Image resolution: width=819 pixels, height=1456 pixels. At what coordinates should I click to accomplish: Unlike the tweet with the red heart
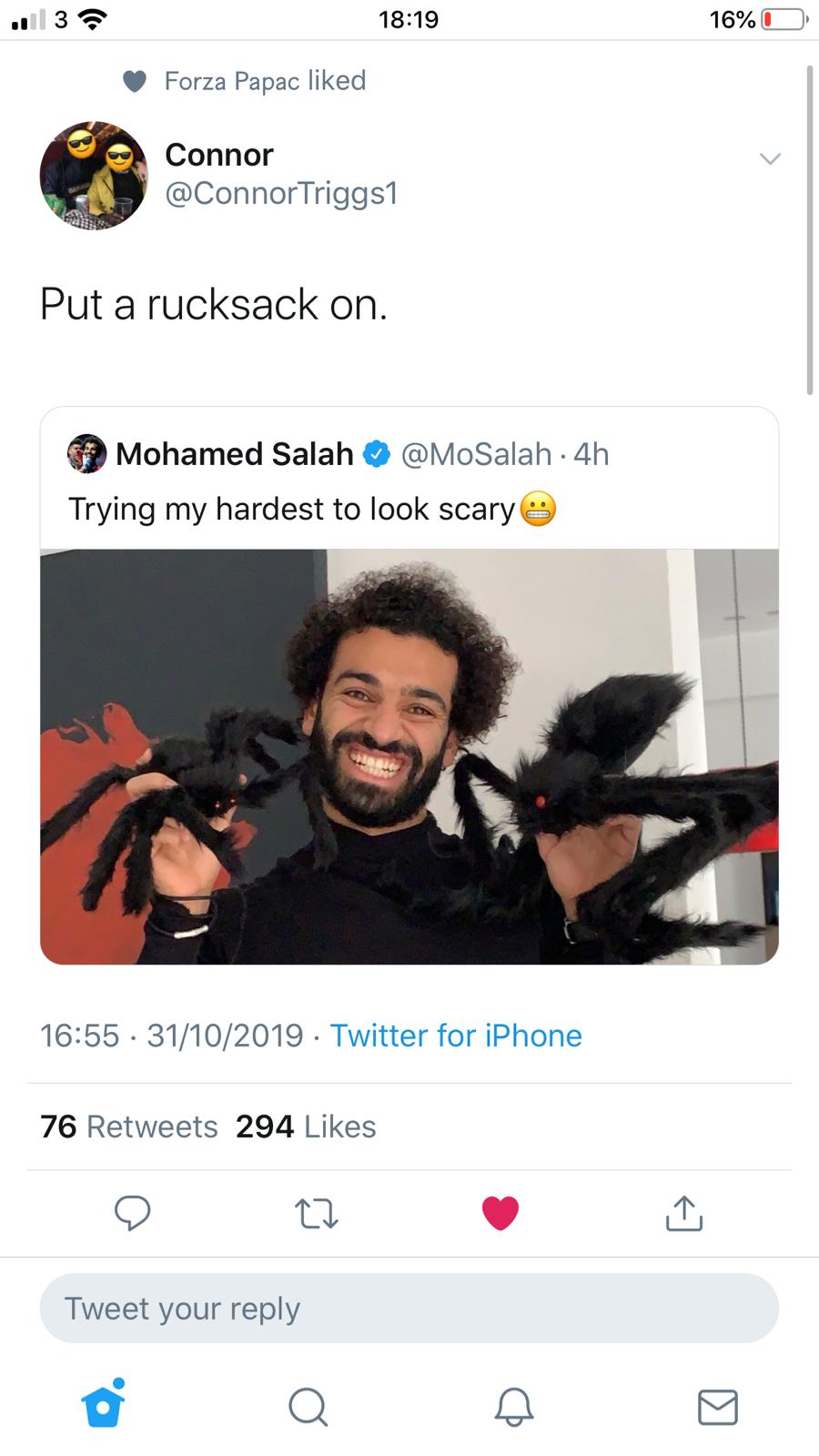[500, 1213]
